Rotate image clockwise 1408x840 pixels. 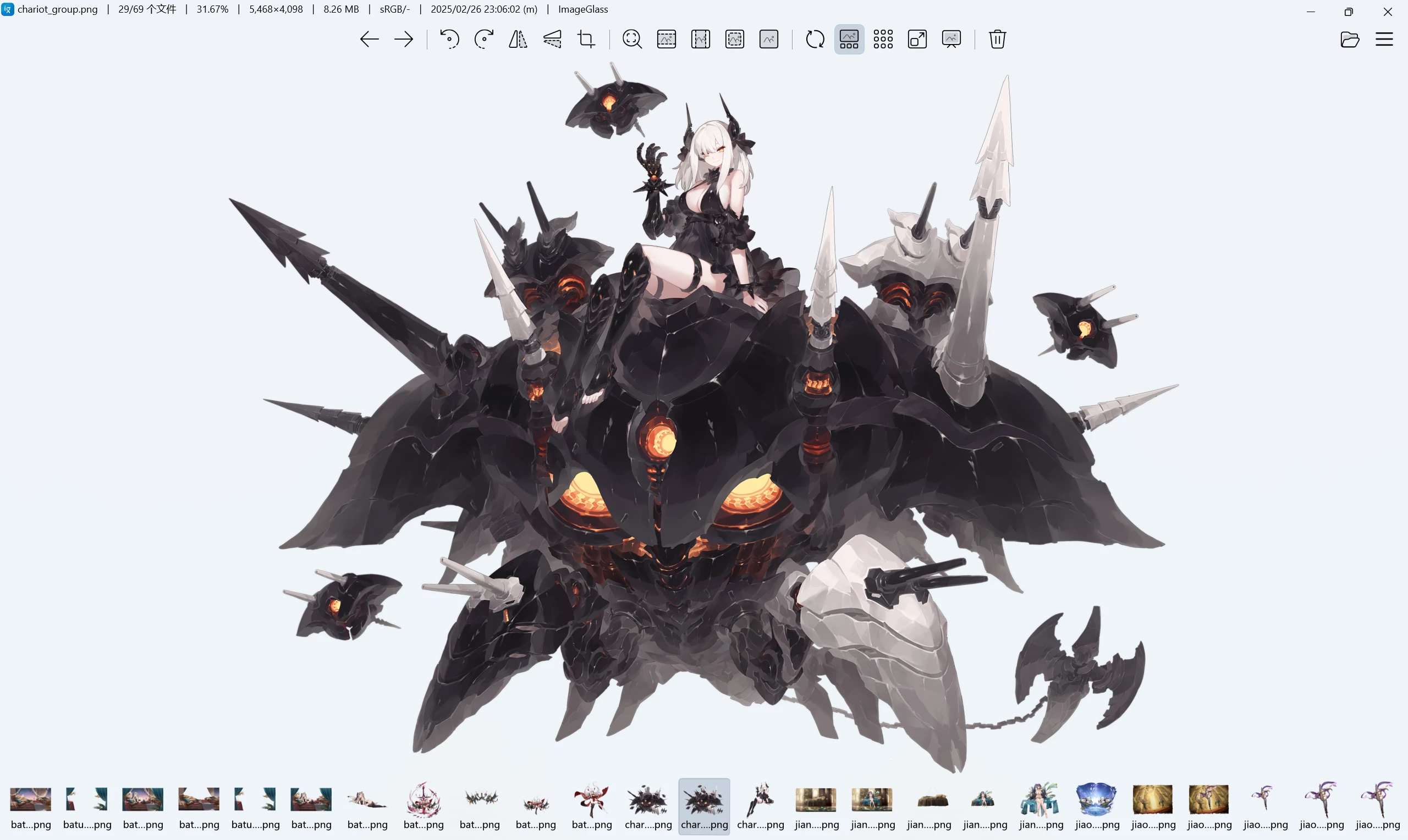(x=484, y=39)
